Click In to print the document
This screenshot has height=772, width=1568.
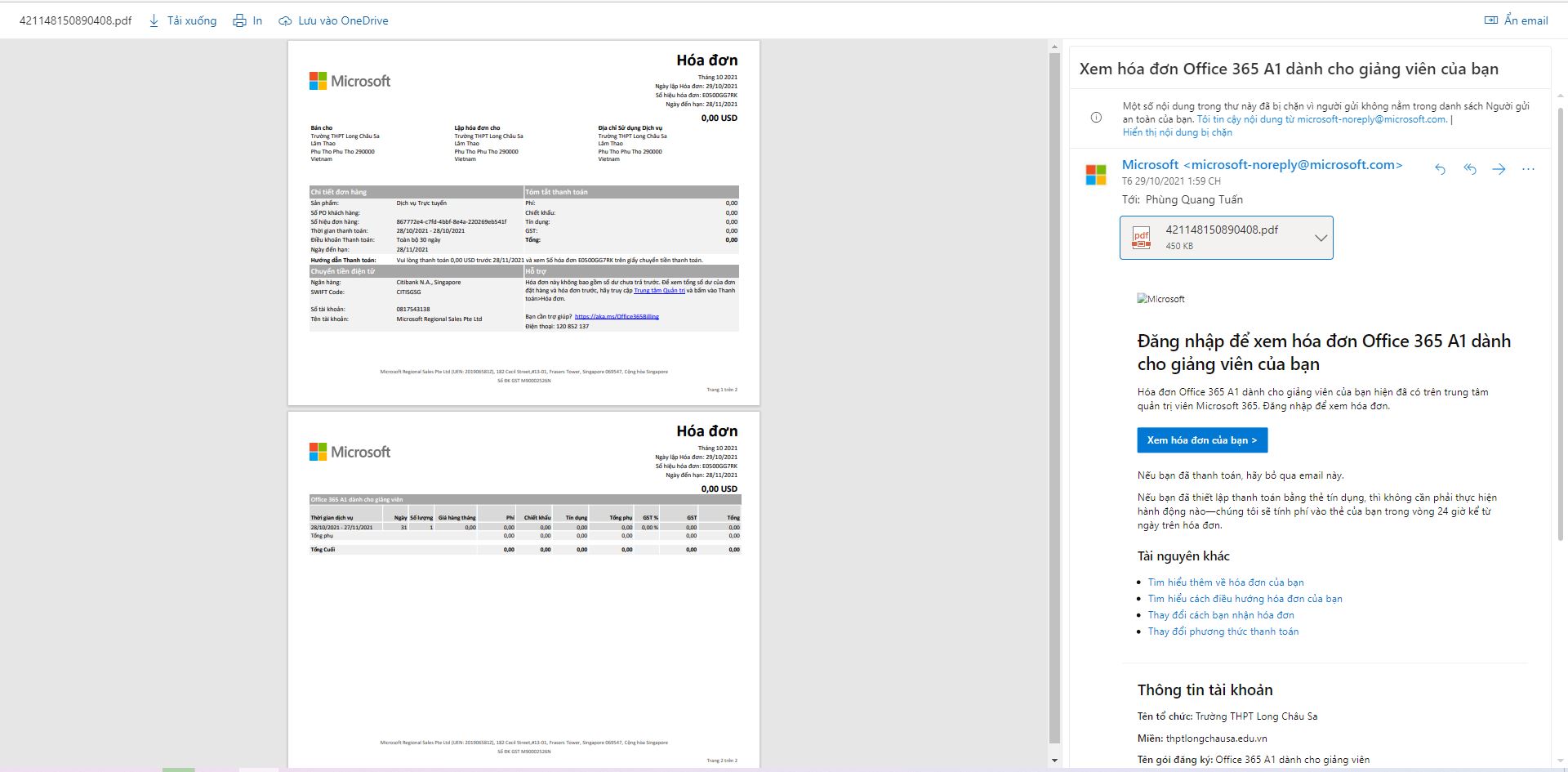[x=257, y=21]
